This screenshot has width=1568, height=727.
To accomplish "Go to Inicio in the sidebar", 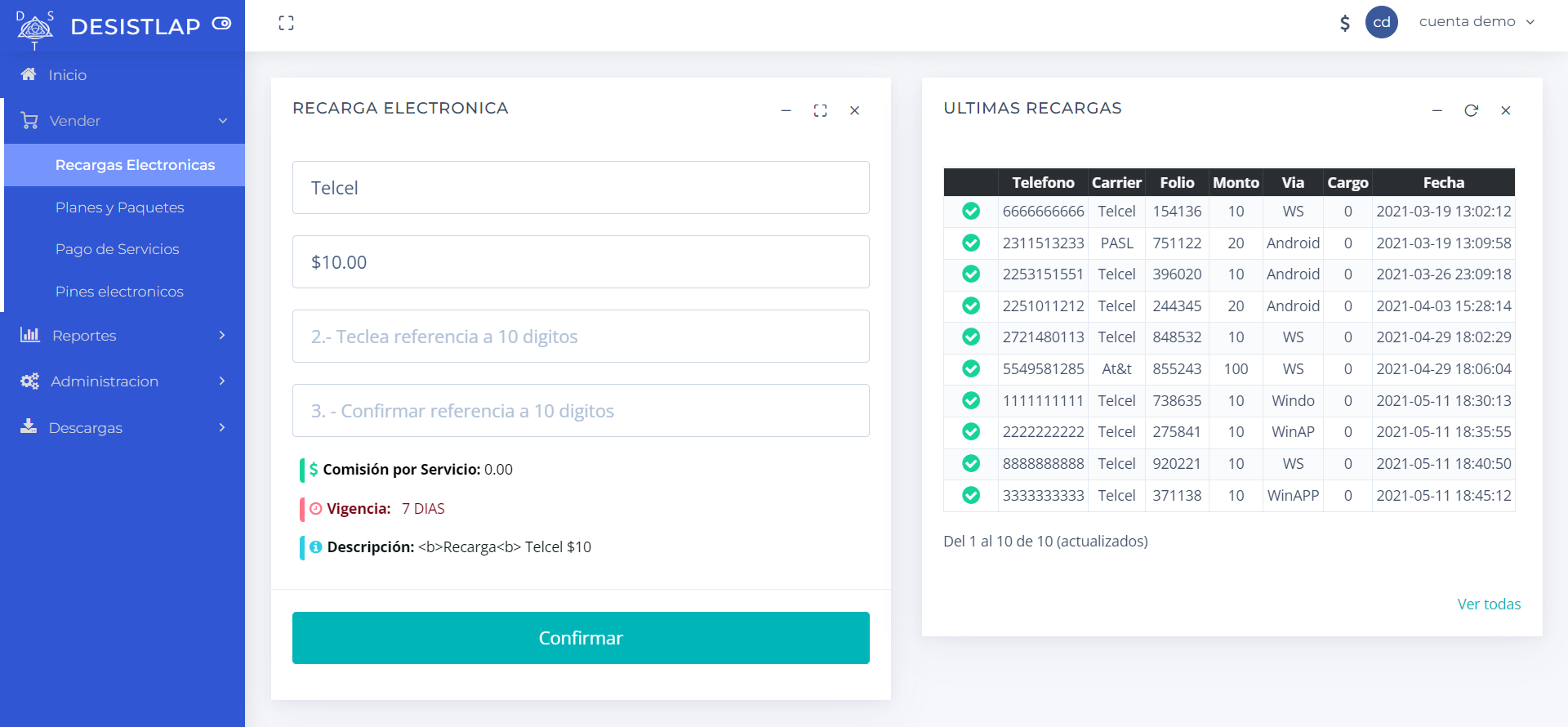I will click(67, 75).
